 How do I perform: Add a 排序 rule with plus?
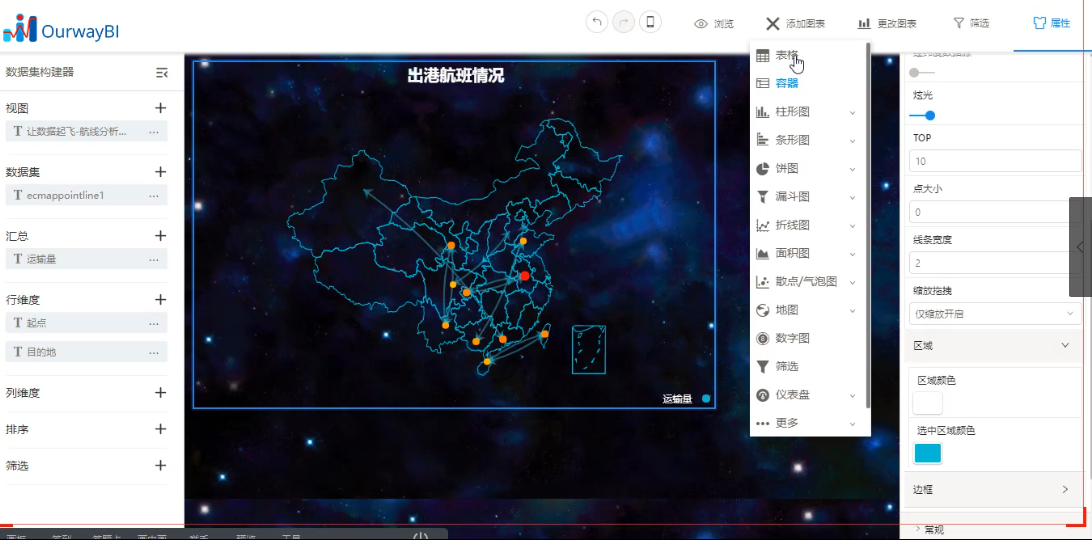coord(160,429)
